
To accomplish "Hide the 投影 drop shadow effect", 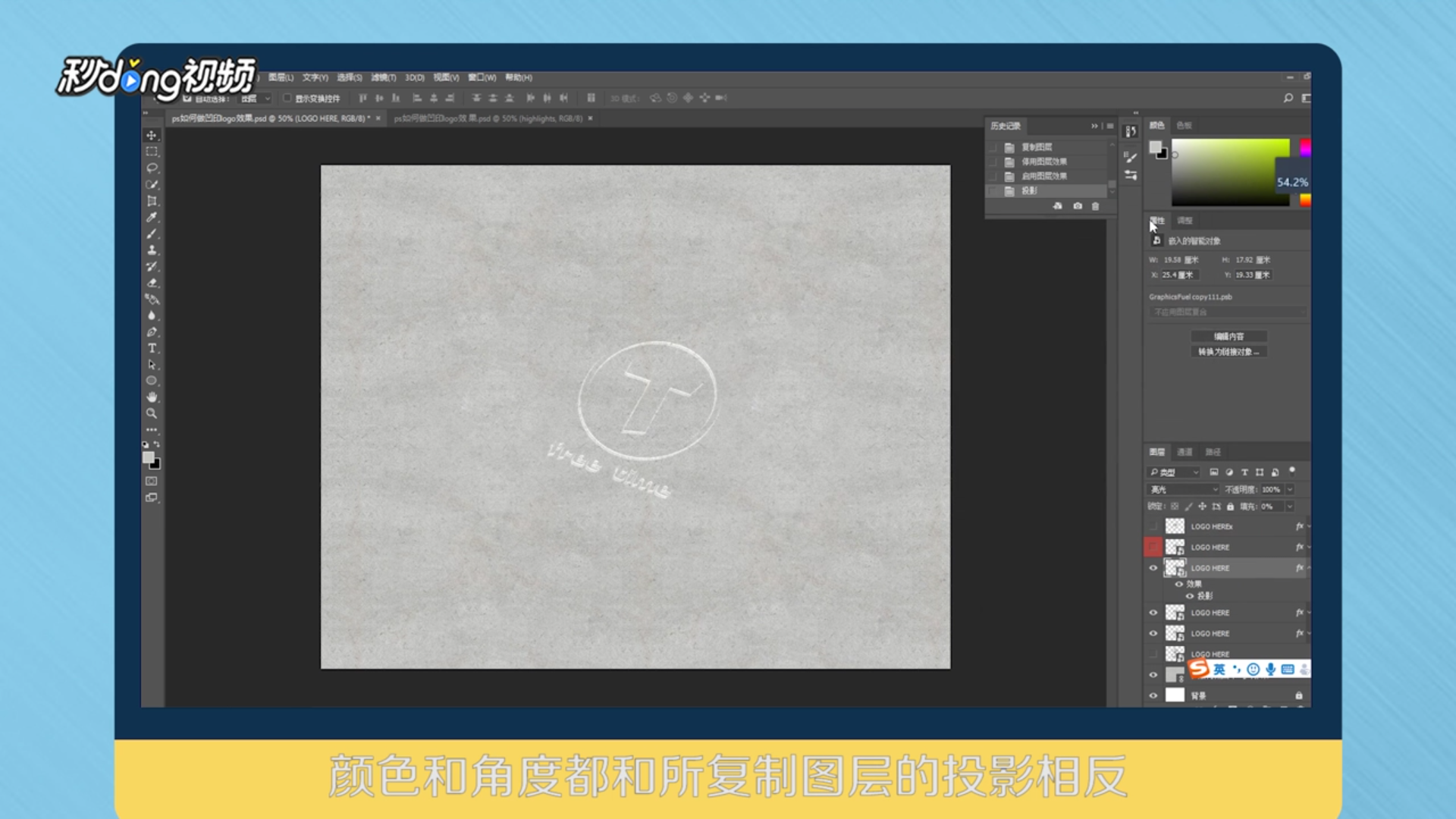I will [x=1190, y=596].
